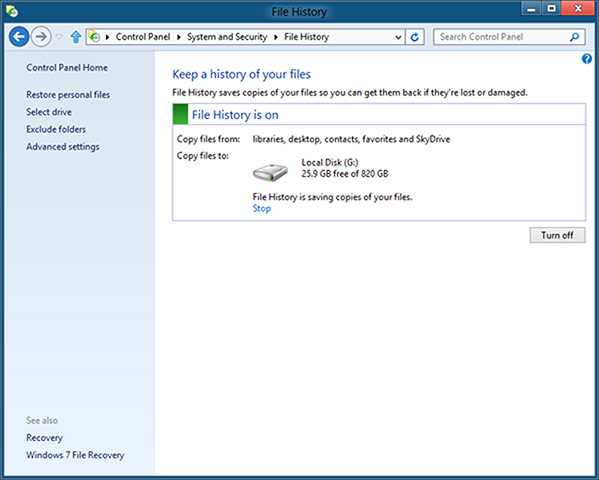Refresh the File History page
The height and width of the screenshot is (480, 599).
[x=414, y=37]
